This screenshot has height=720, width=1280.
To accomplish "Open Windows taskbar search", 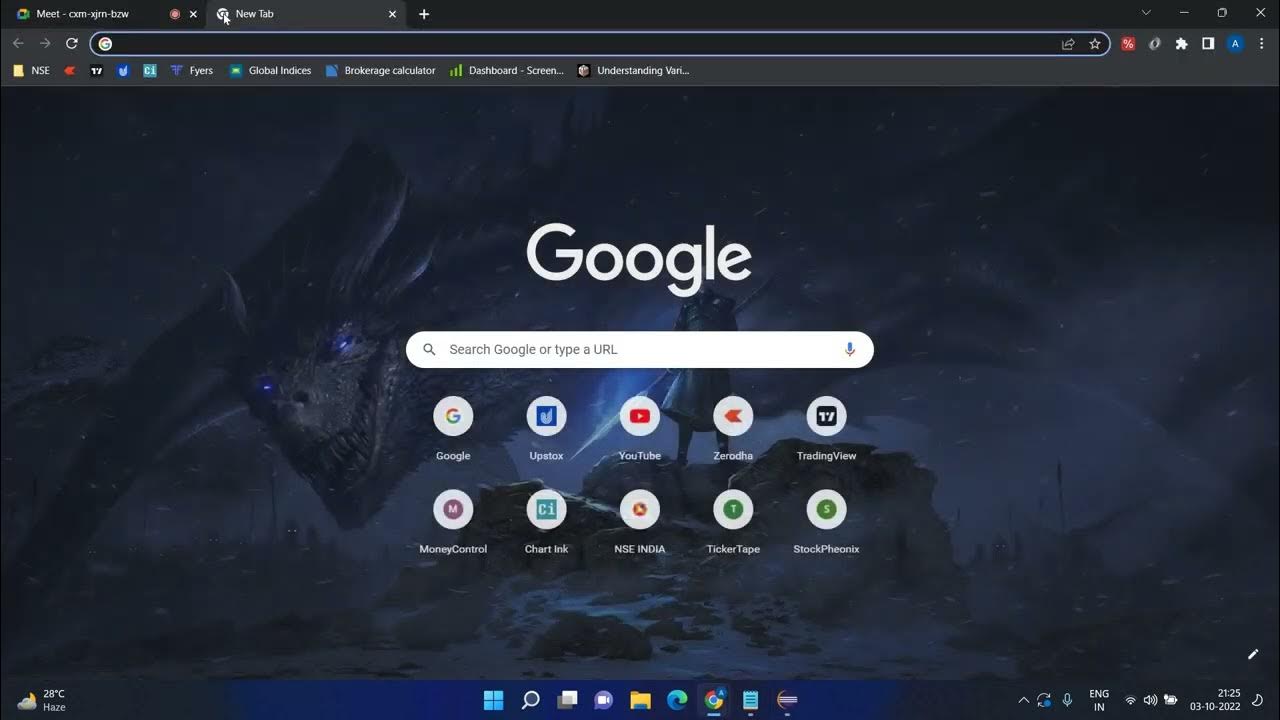I will coord(531,700).
